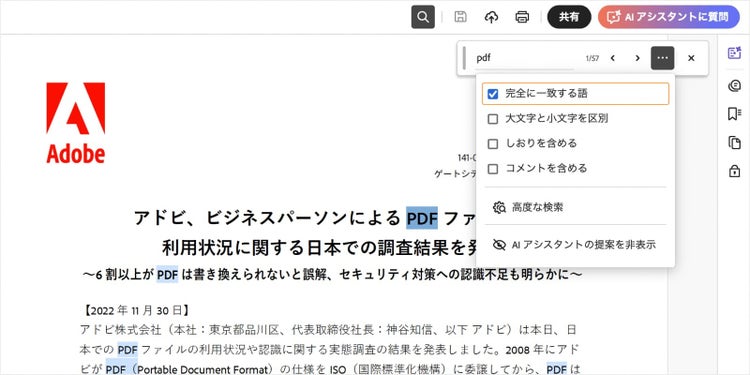Screen dimensions: 750x375
Task: Uncheck 完全に一致する語 checkbox
Action: 493,94
